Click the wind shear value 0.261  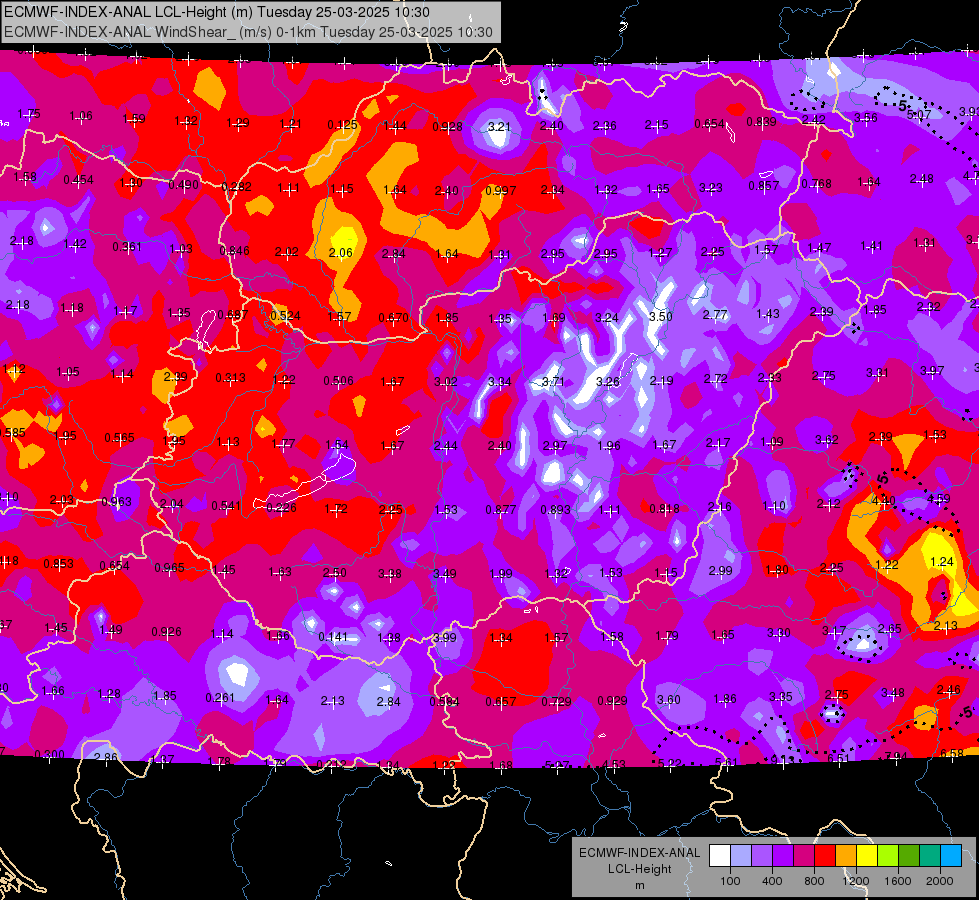pyautogui.click(x=220, y=697)
